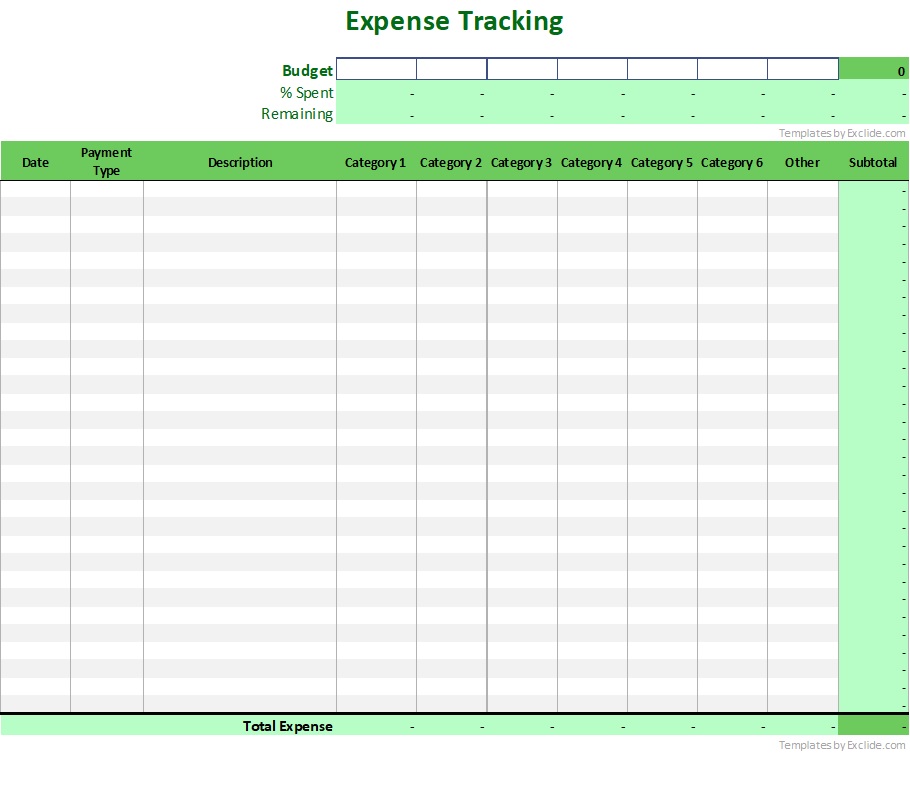Click the first Payment Type cell under the header
Screen dimensions: 910x792
[x=107, y=189]
